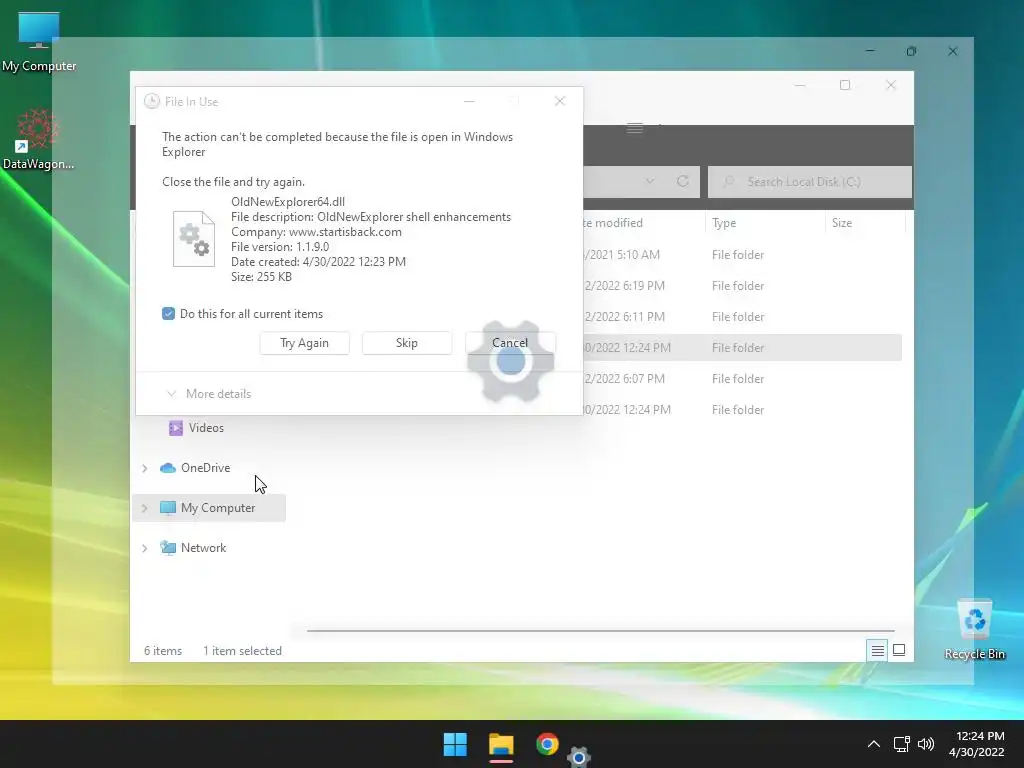Switch to large icons view layout
Viewport: 1024px width, 768px height.
[x=899, y=650]
